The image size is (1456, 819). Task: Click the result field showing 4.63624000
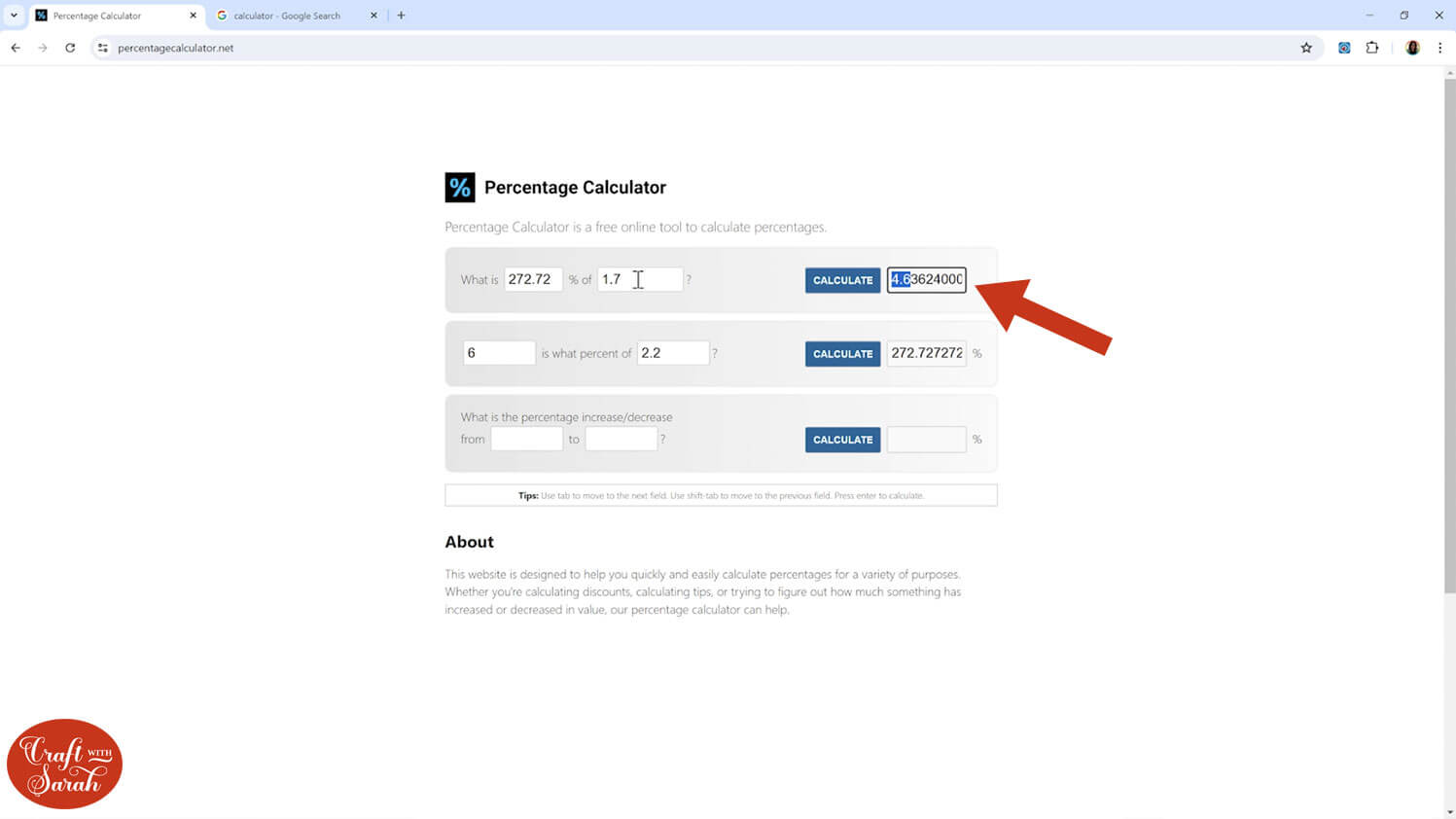(926, 279)
